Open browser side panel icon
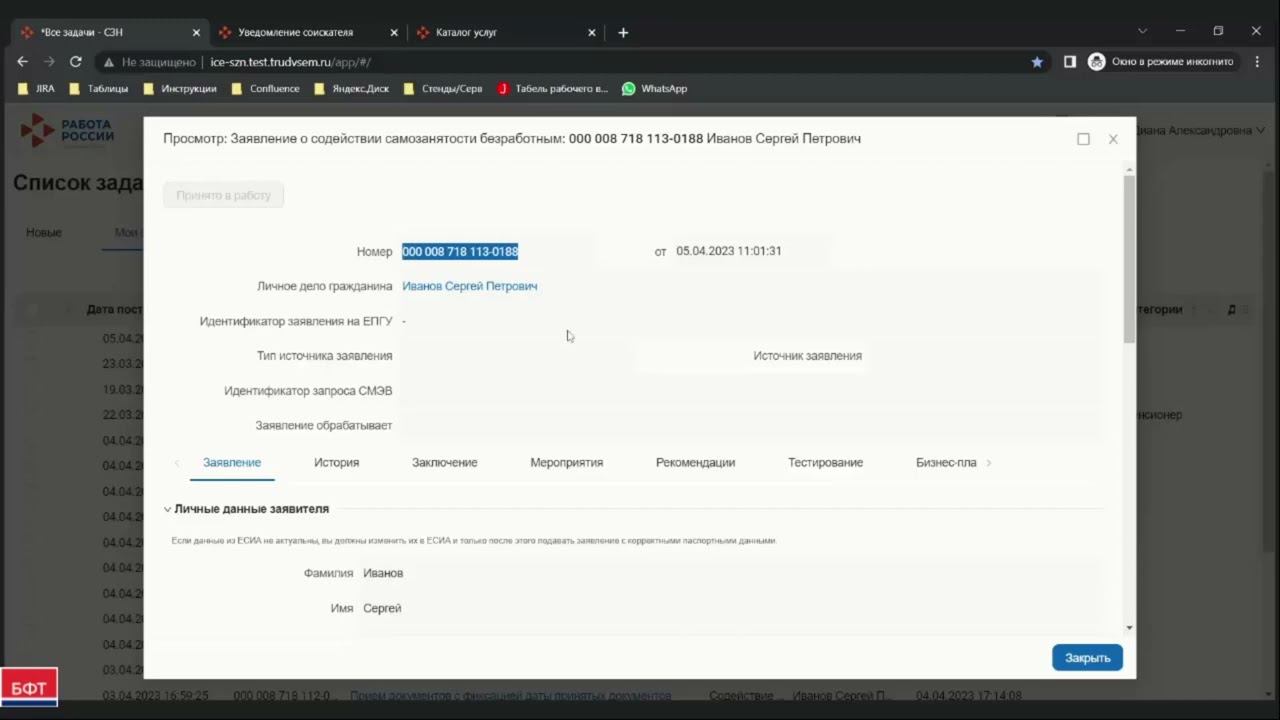Screen dimensions: 1280x720 pos(1070,62)
